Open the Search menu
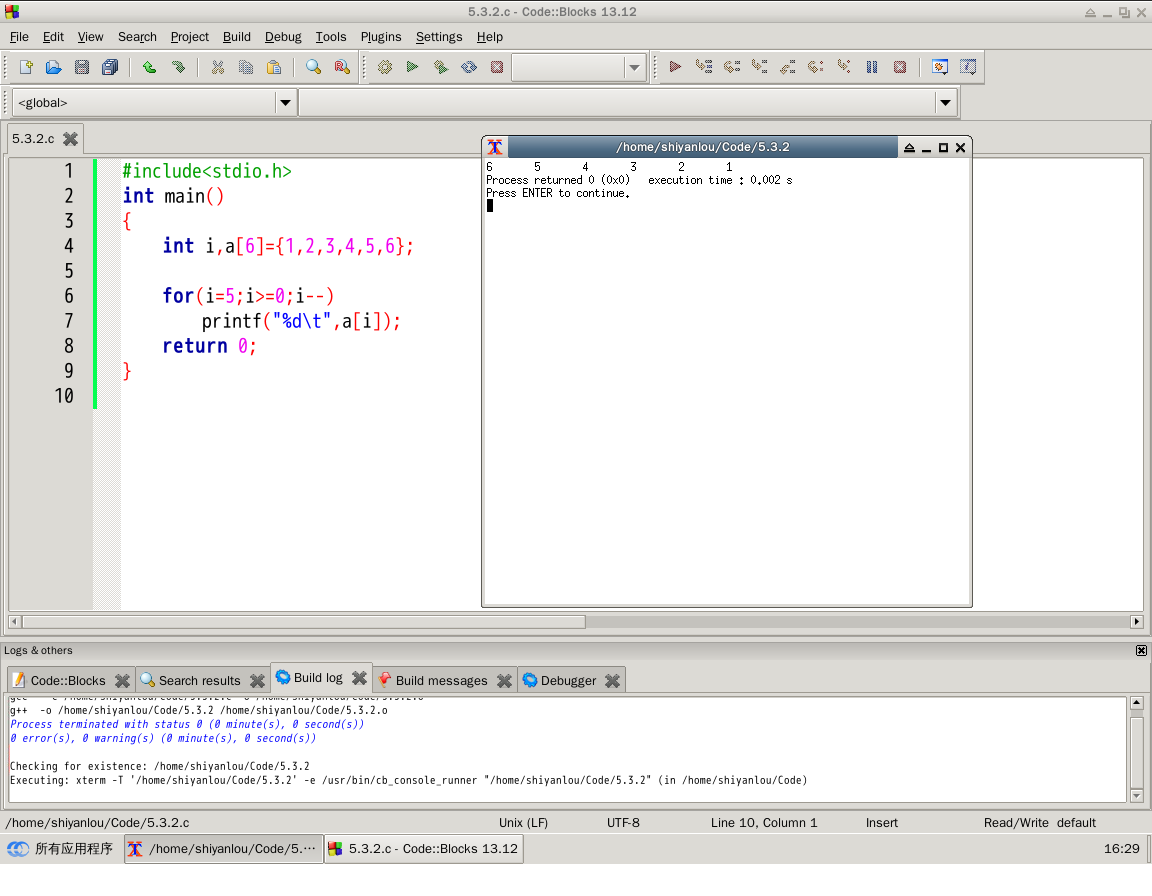The image size is (1152, 896). pos(137,37)
